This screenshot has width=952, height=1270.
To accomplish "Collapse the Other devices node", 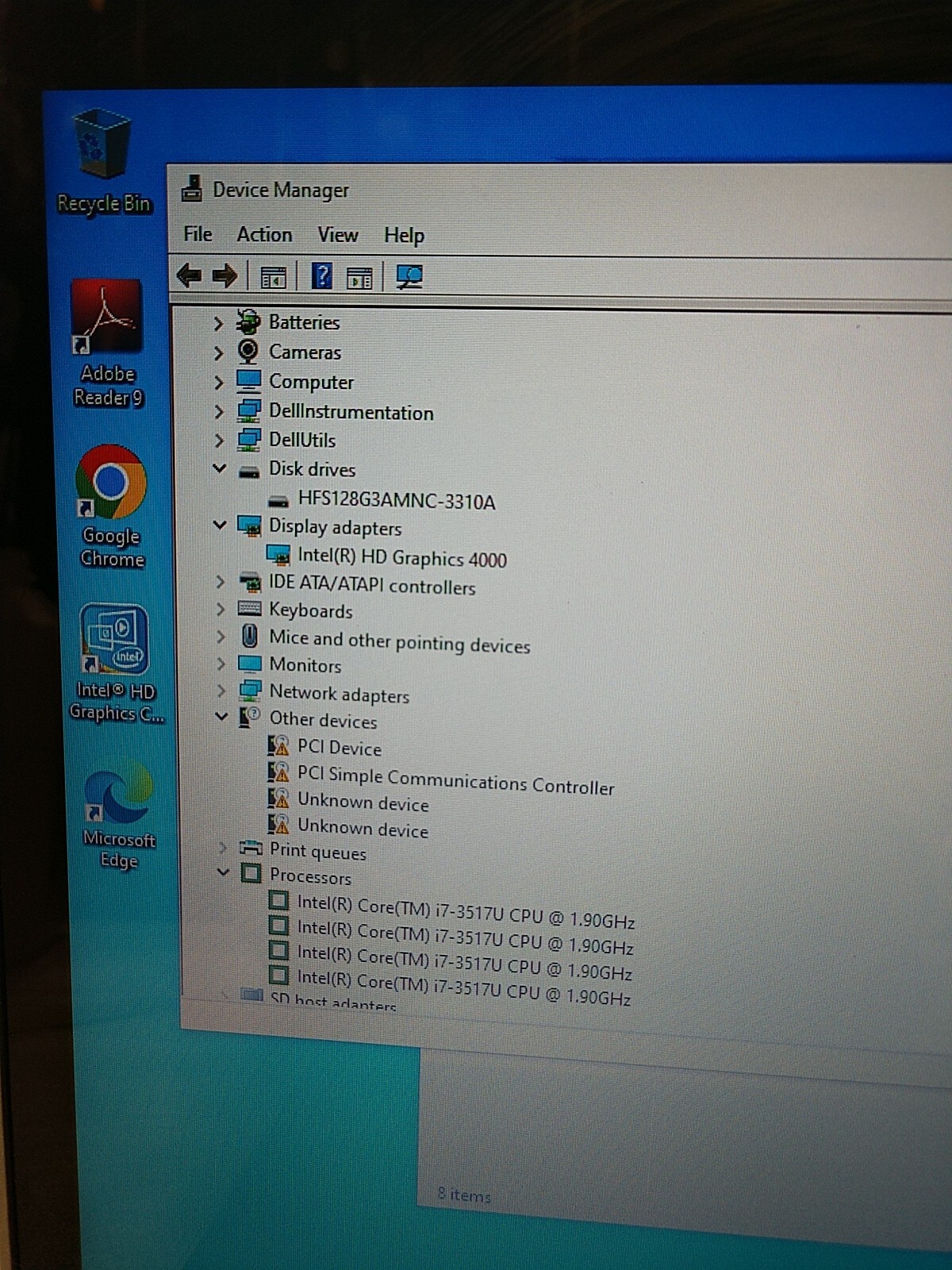I will (x=221, y=717).
